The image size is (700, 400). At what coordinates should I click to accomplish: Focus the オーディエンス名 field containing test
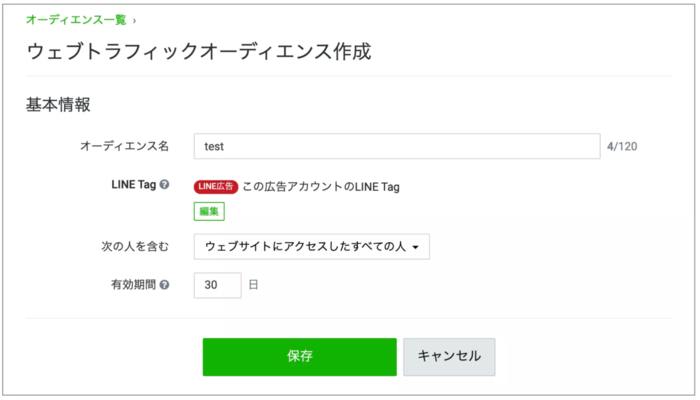[396, 146]
